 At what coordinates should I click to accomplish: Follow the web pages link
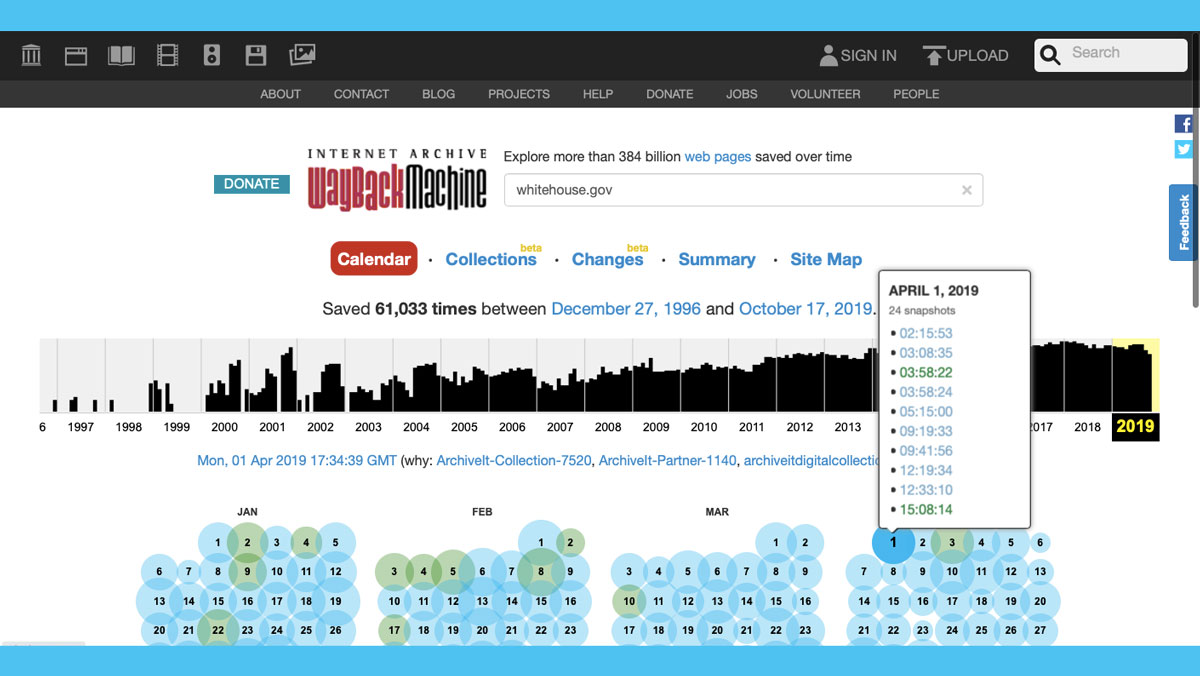[718, 157]
